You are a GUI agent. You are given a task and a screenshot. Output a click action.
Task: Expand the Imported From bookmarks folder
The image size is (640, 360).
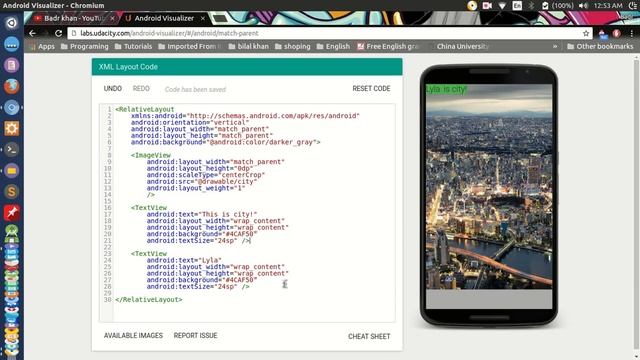coord(190,47)
